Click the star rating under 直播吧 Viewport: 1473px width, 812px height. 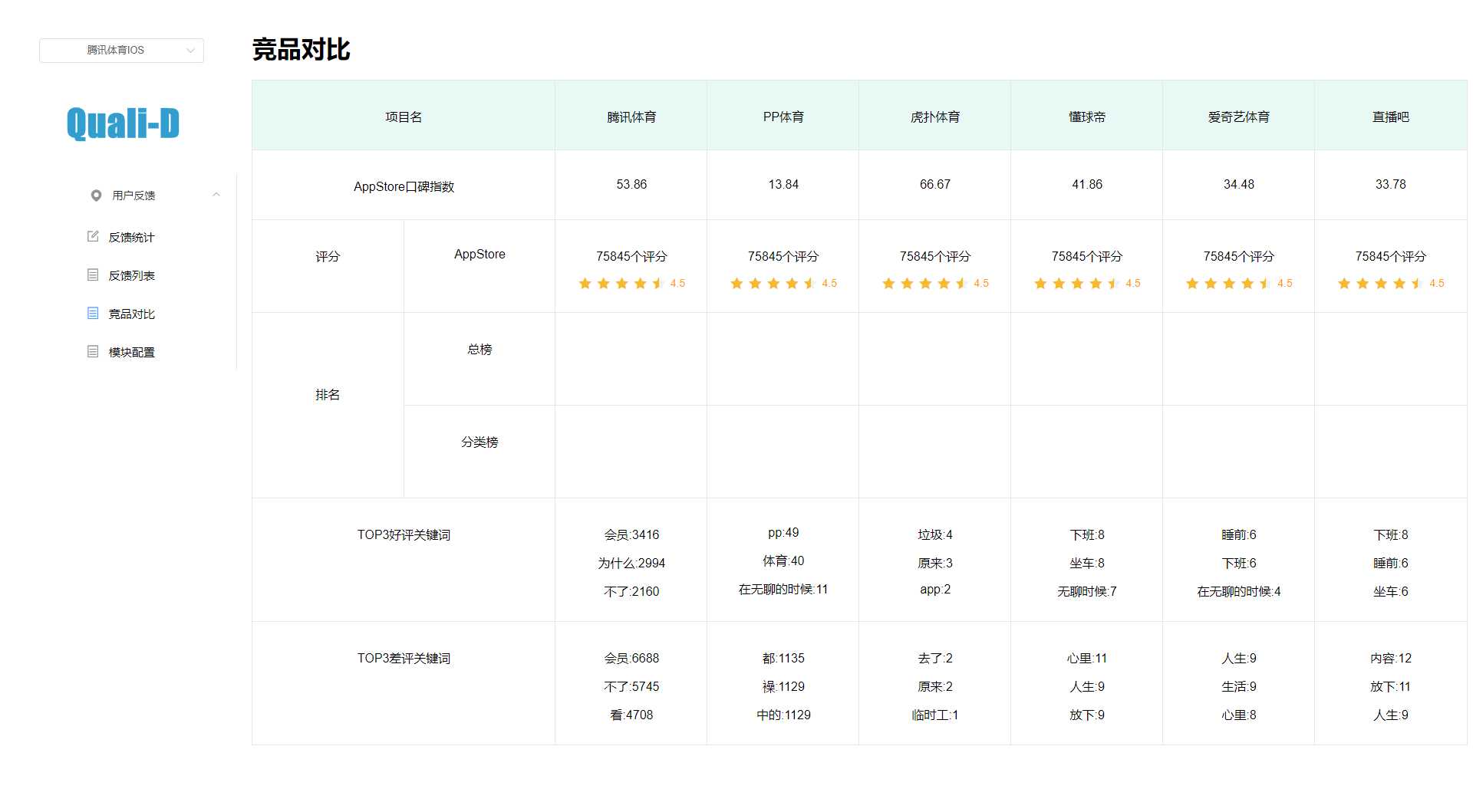1381,284
